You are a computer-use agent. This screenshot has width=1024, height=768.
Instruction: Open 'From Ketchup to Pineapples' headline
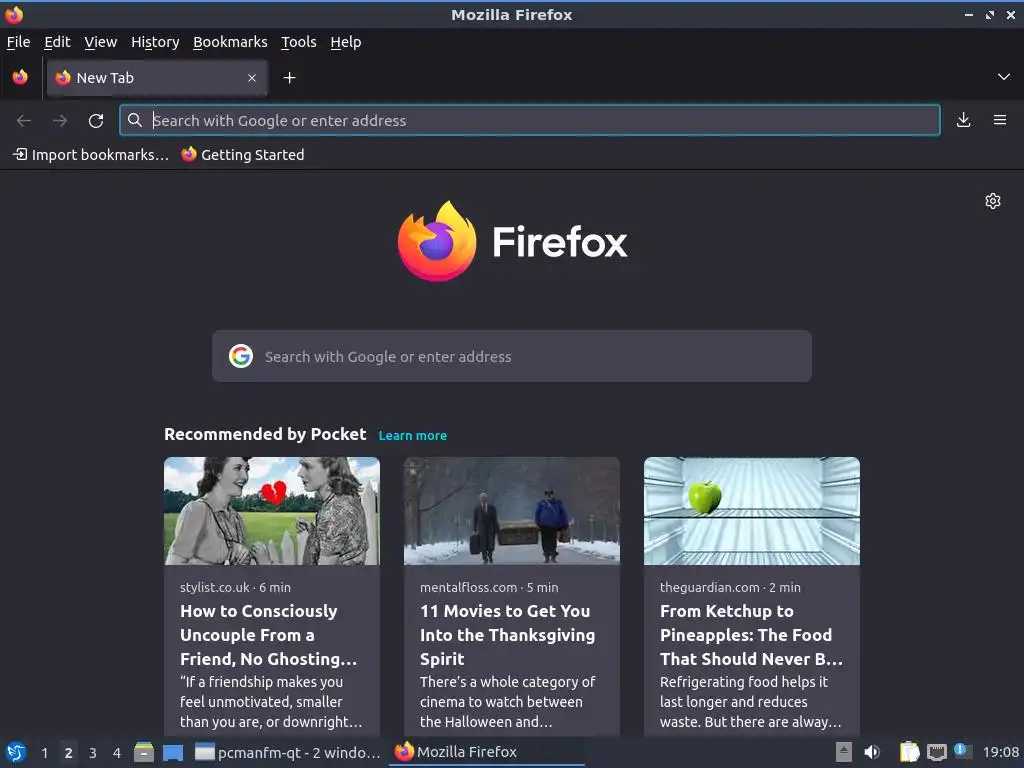751,635
